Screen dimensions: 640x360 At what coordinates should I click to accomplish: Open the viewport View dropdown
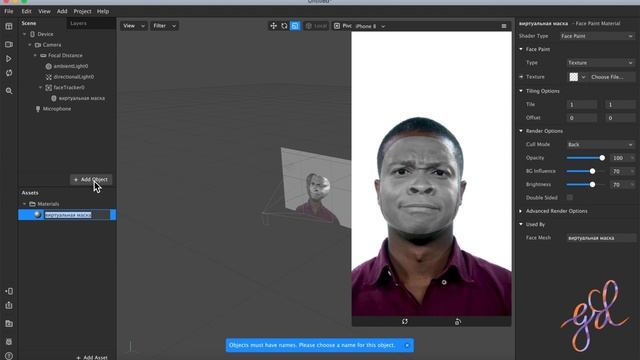pyautogui.click(x=134, y=26)
